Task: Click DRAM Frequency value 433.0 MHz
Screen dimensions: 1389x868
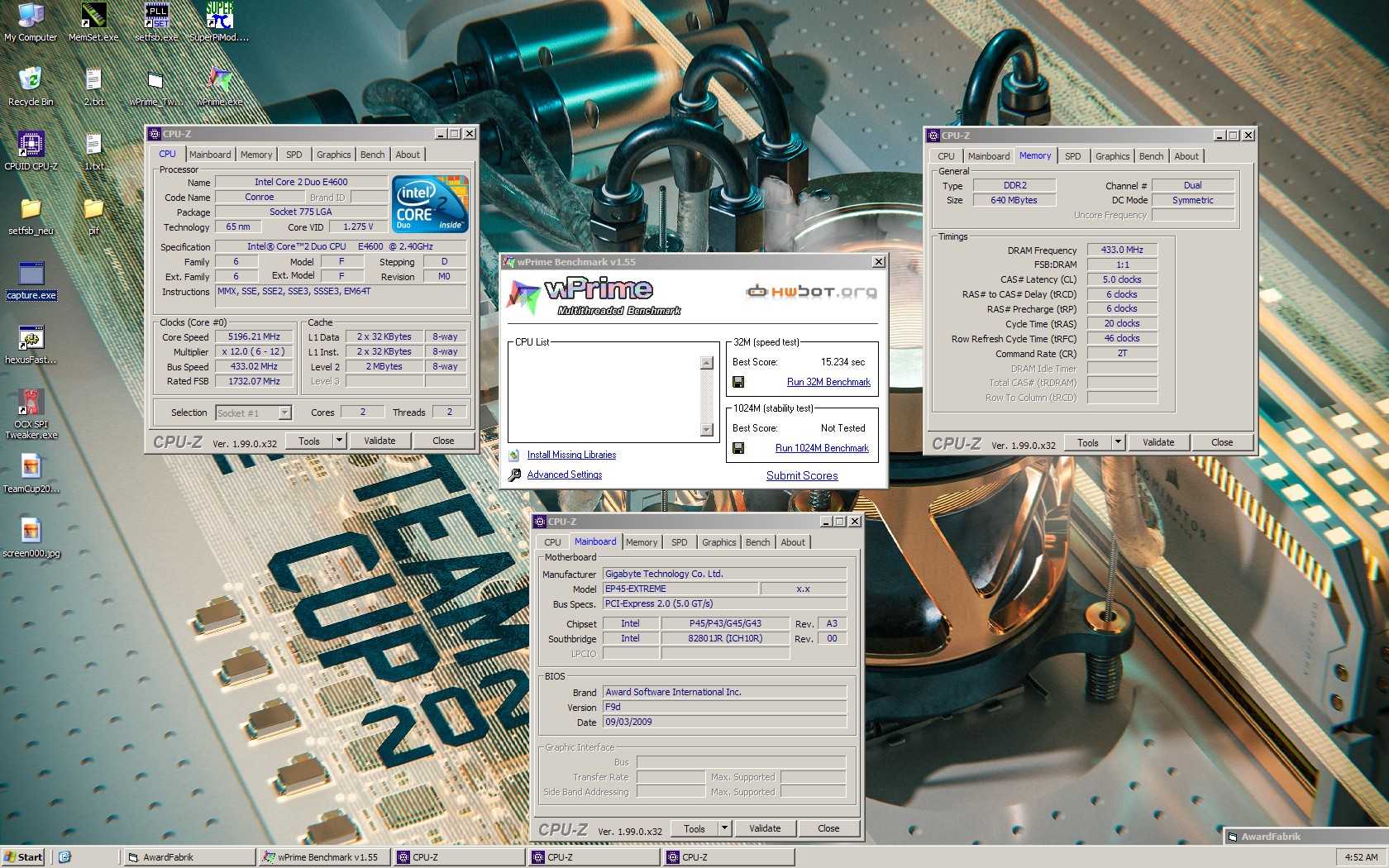Action: point(1122,250)
